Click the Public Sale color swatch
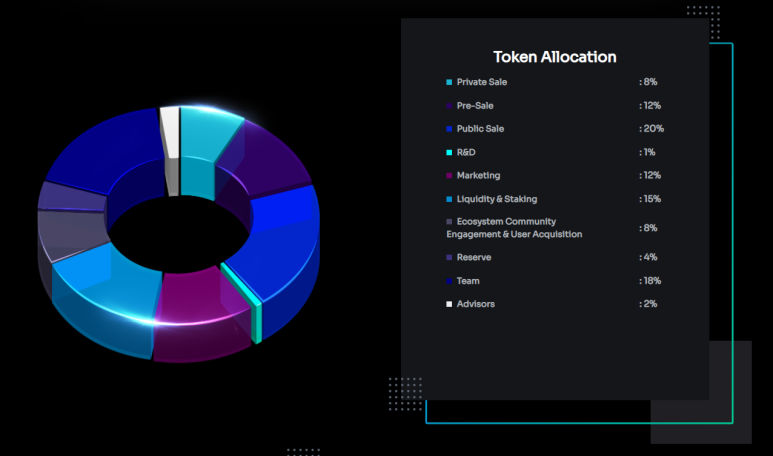Viewport: 773px width, 456px height. pyautogui.click(x=449, y=129)
